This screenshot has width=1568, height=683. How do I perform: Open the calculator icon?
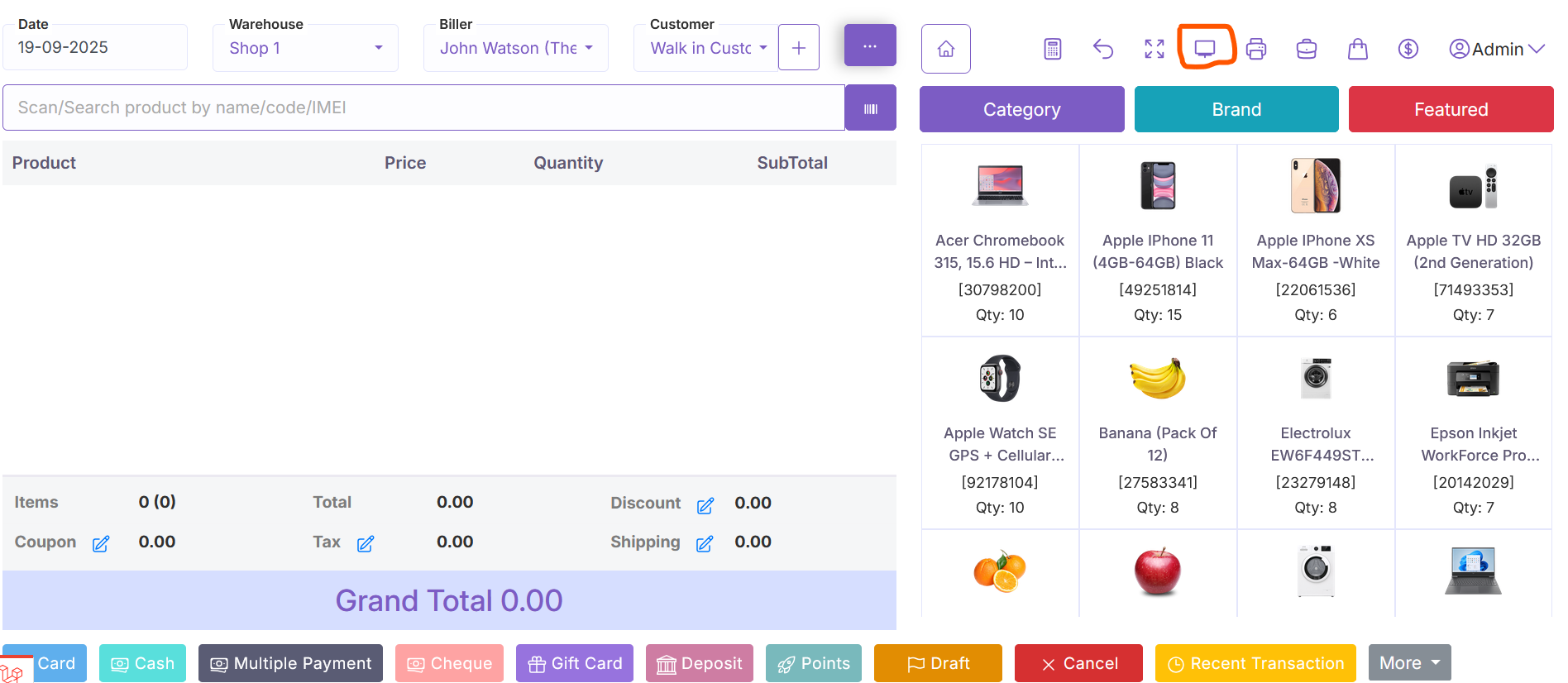point(1052,49)
